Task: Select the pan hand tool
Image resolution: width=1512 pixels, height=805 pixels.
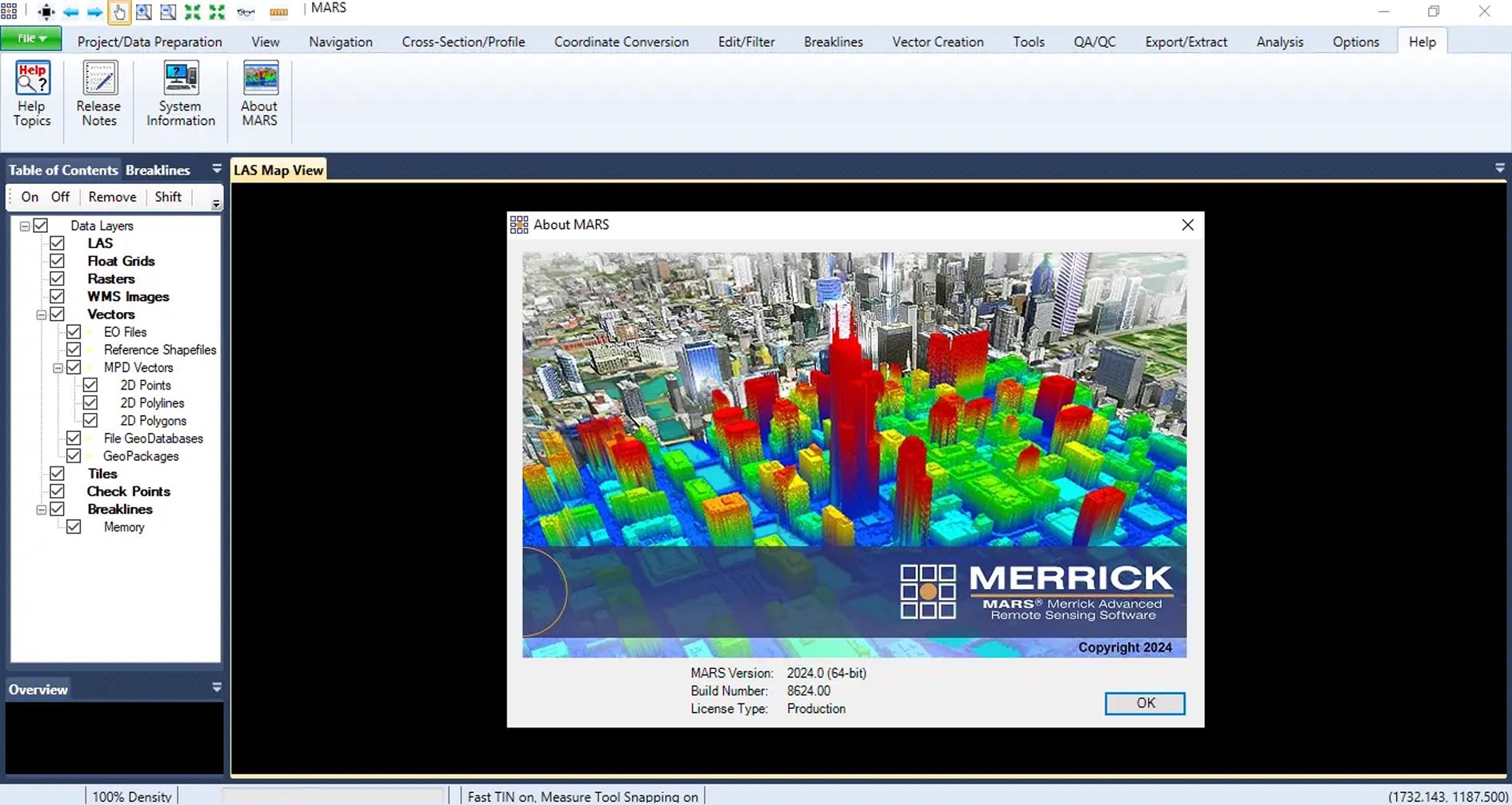Action: [x=119, y=12]
